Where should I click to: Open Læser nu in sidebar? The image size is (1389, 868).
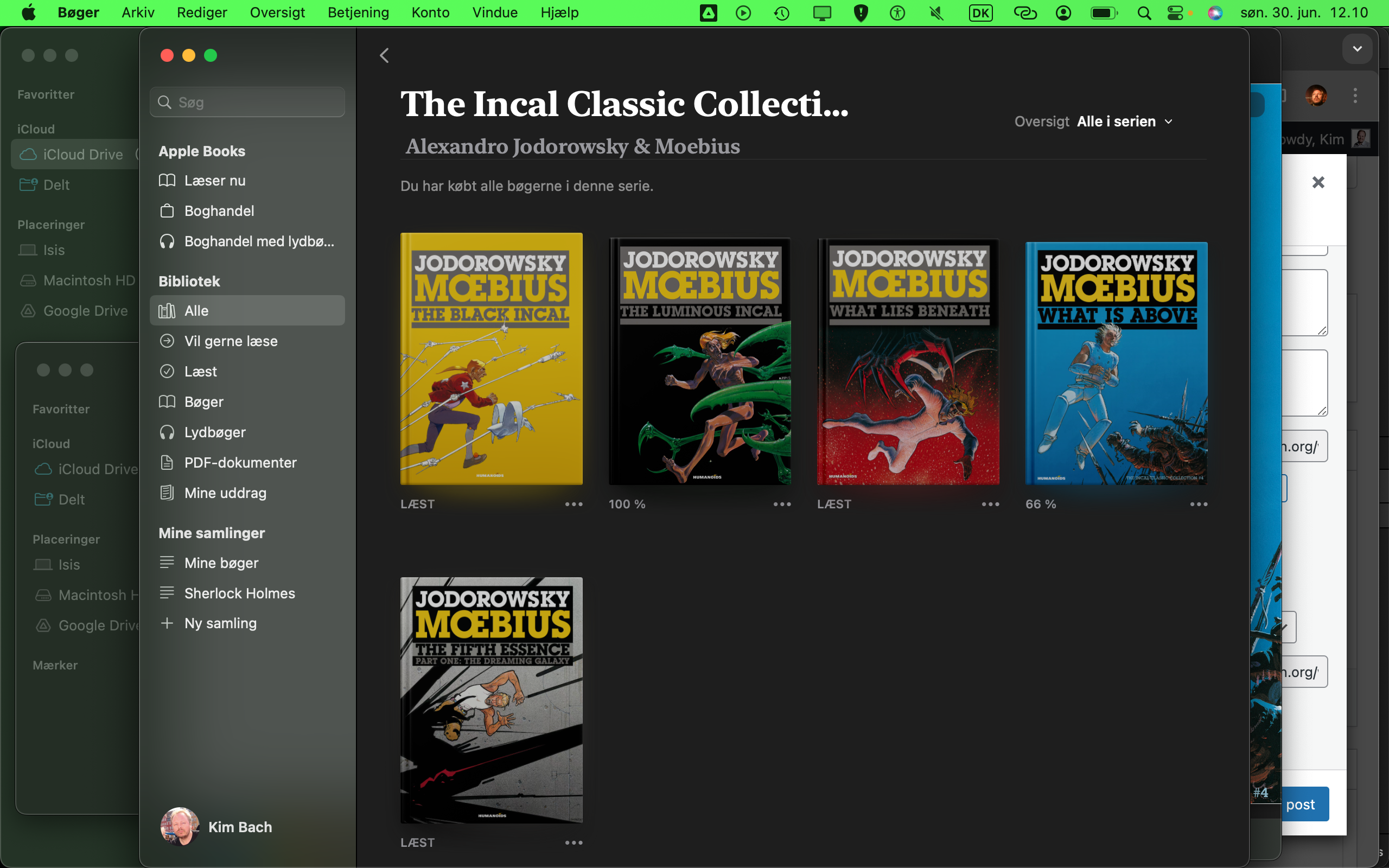point(247,180)
